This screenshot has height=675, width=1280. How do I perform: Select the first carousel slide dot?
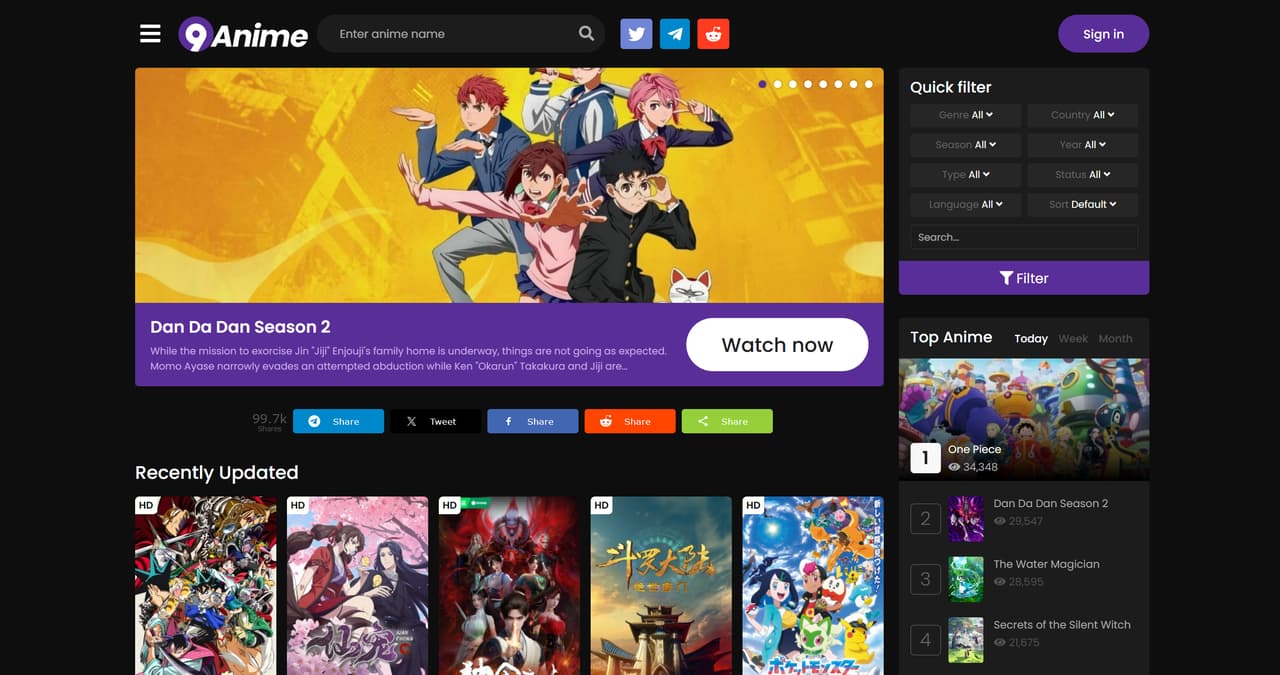(763, 84)
